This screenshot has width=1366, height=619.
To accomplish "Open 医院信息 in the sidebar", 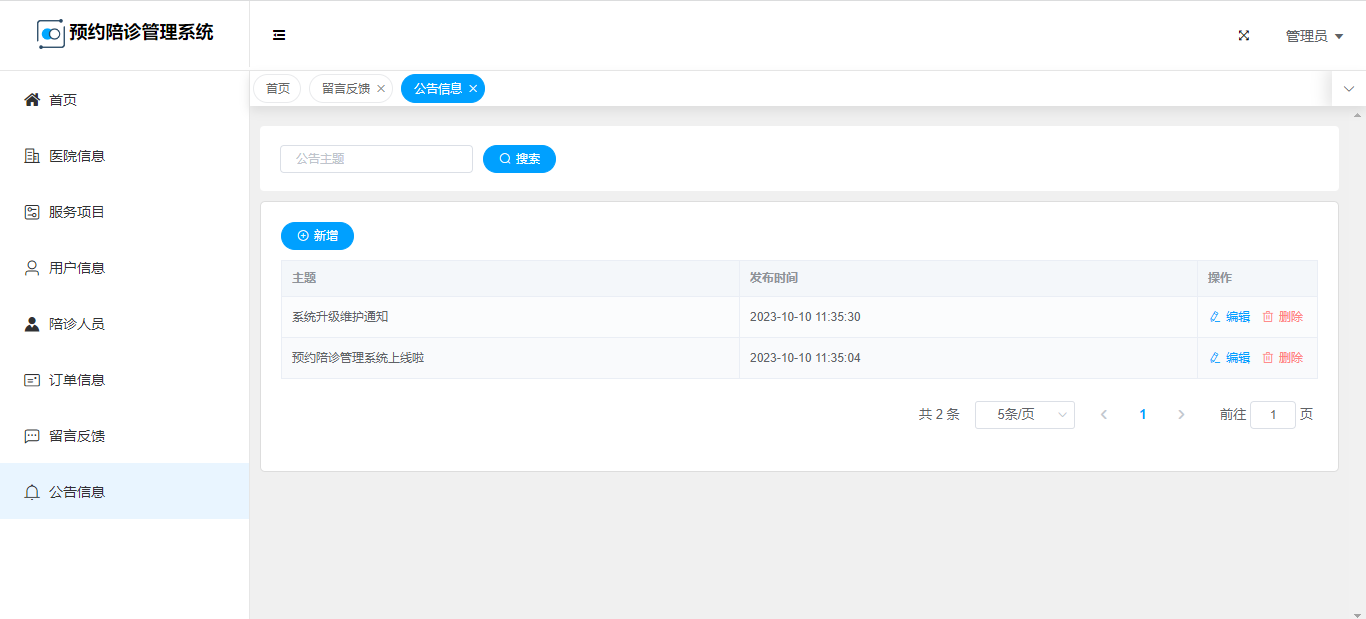I will (77, 156).
